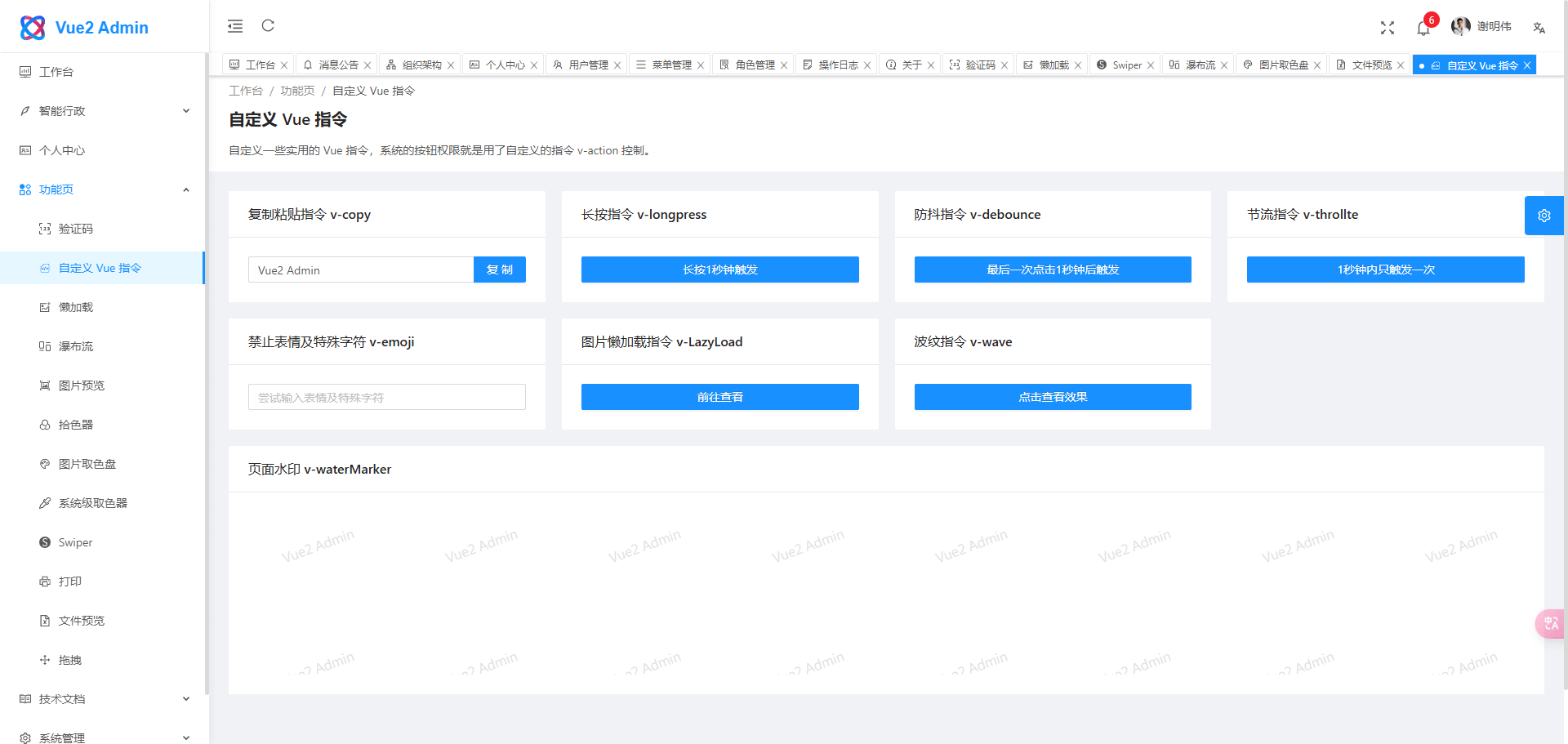Open 图片预览 sidebar item
Image resolution: width=1568 pixels, height=744 pixels.
102,385
